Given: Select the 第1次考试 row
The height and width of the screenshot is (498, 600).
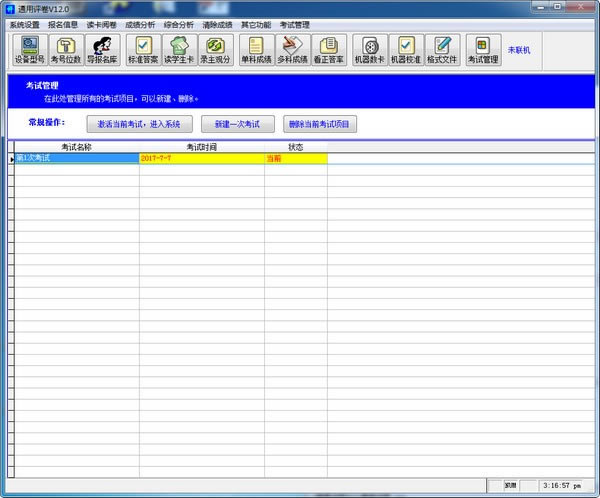Looking at the screenshot, I should 75,158.
